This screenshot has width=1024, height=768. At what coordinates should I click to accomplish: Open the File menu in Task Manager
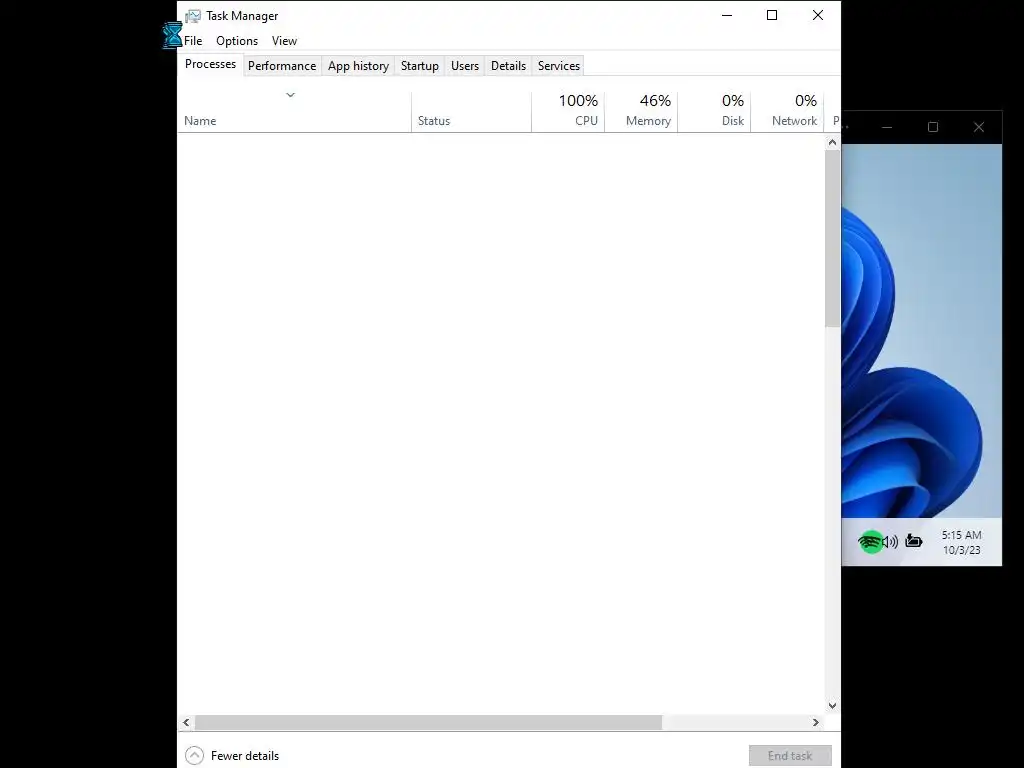click(x=193, y=40)
